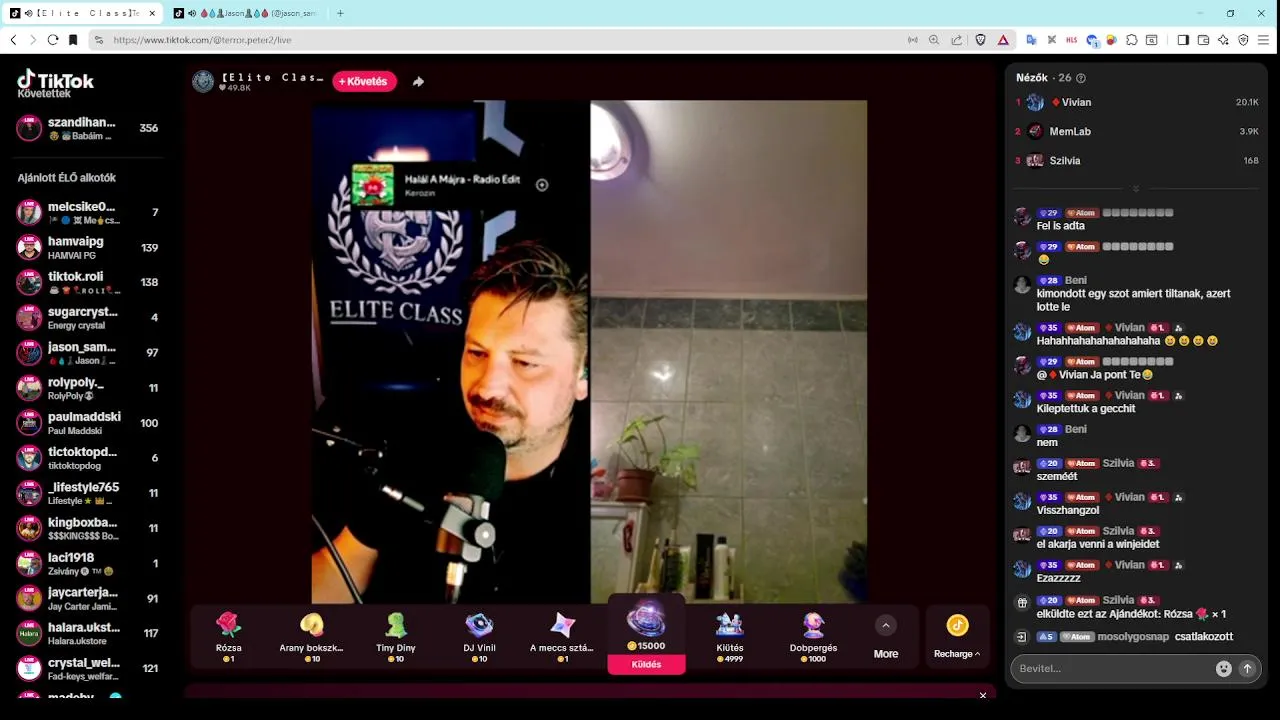
Task: Open the browser hamburger main menu
Action: pos(1264,40)
